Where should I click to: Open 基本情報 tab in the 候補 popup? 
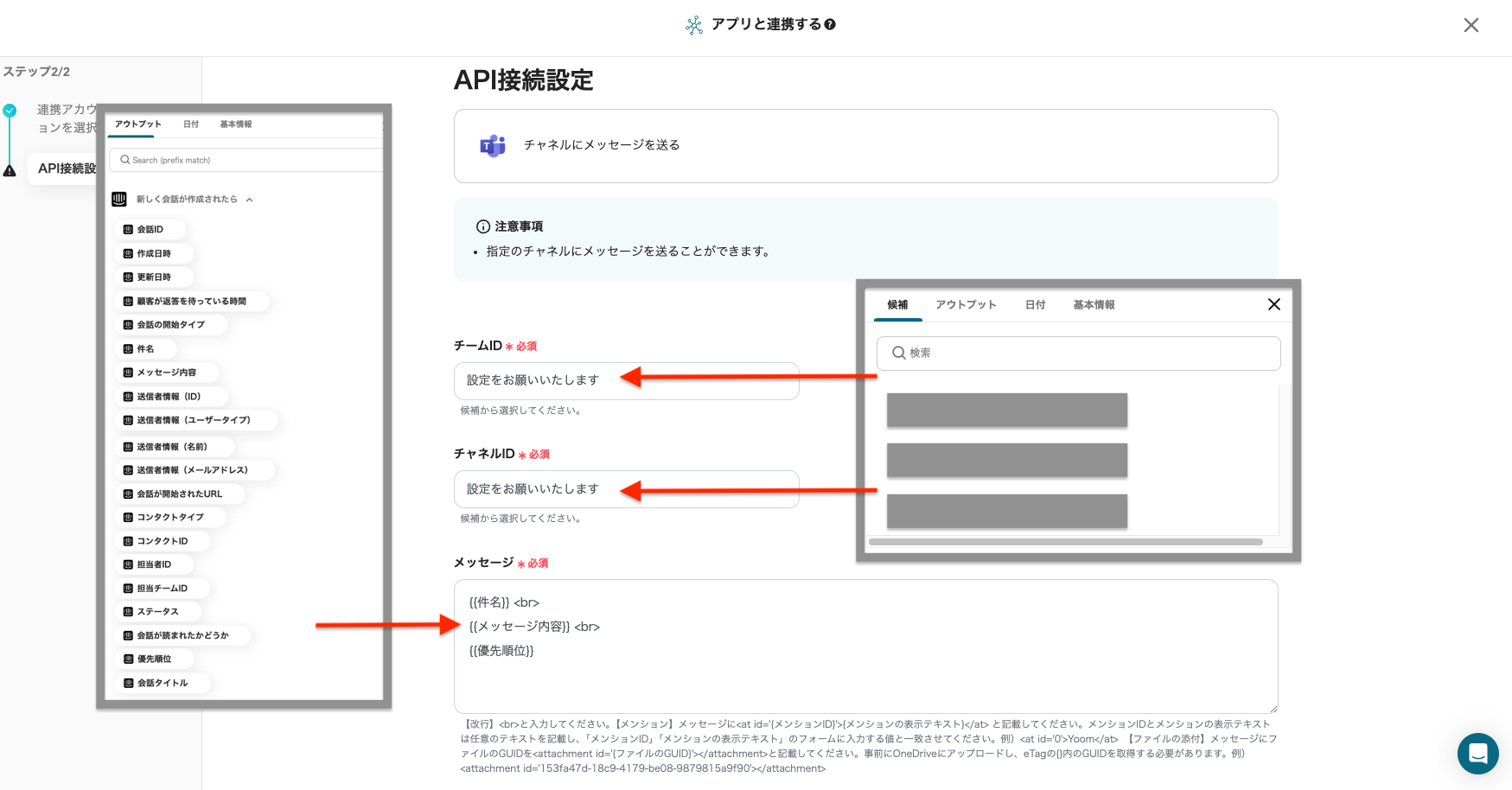point(1094,305)
